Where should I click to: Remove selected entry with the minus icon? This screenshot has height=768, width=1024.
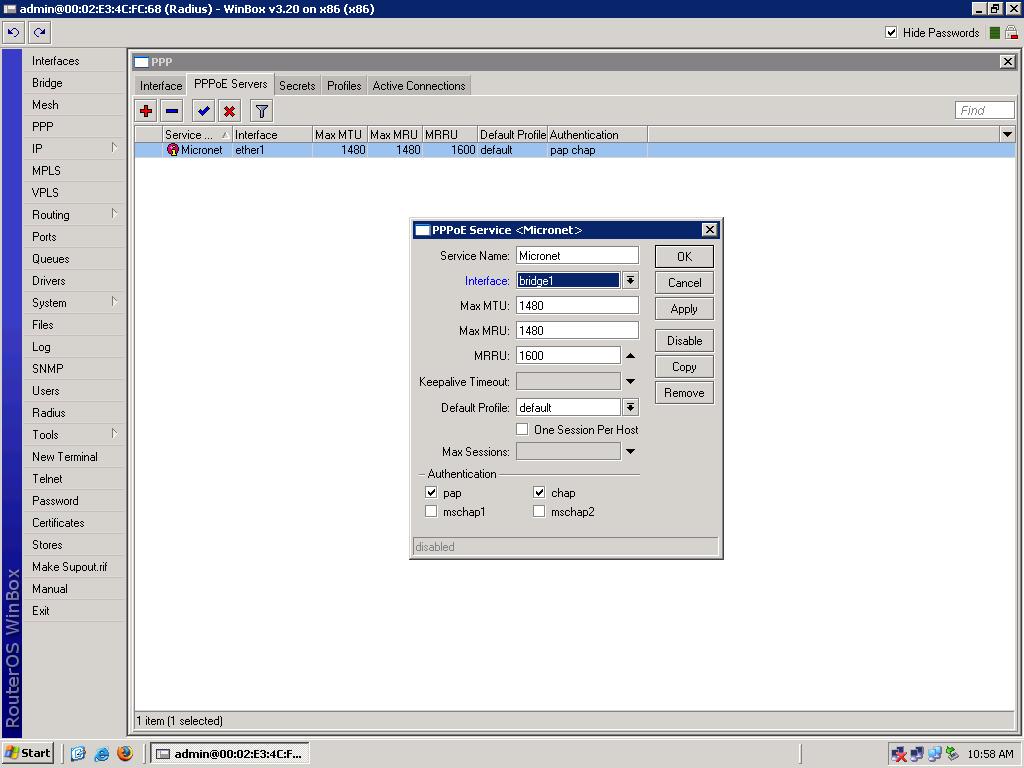172,111
